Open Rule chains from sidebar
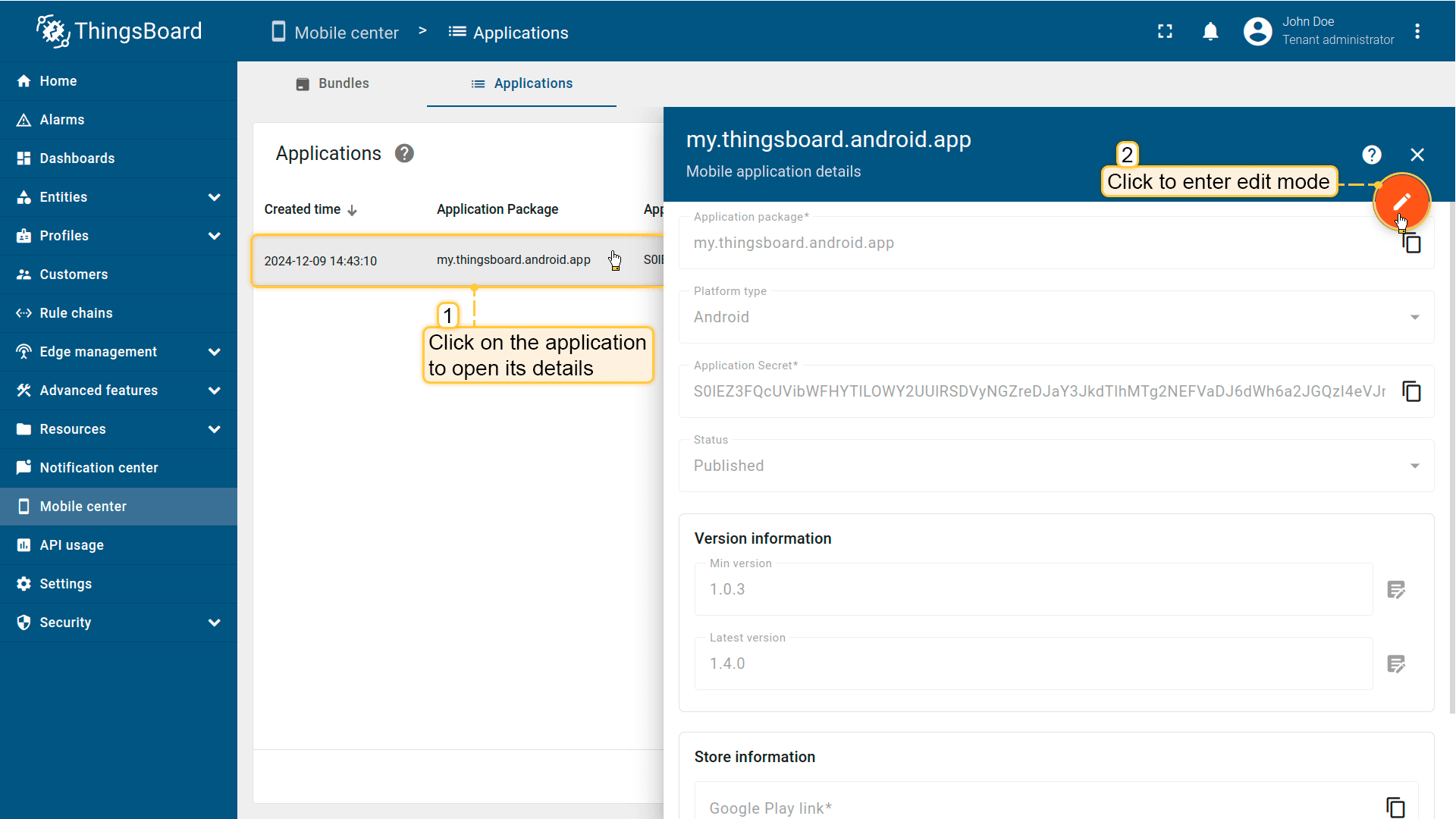The height and width of the screenshot is (819, 1456). coord(76,313)
